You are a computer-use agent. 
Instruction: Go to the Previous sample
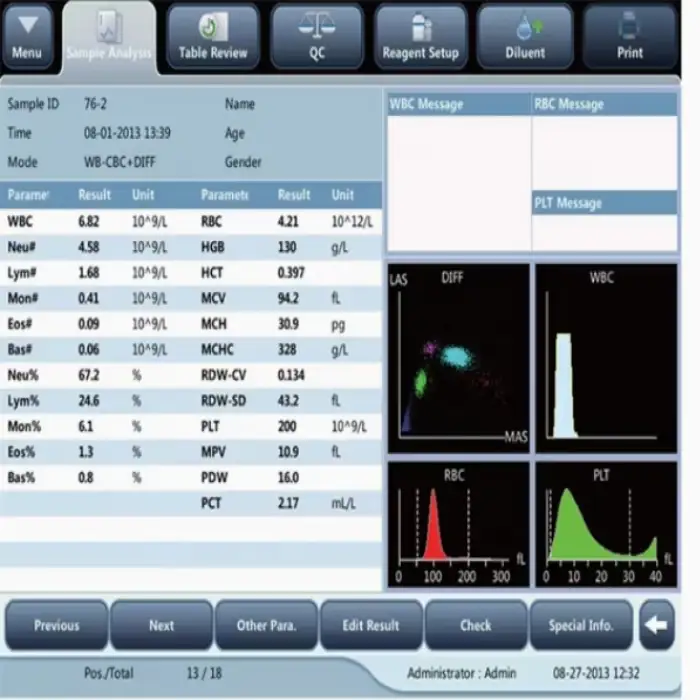coord(57,626)
